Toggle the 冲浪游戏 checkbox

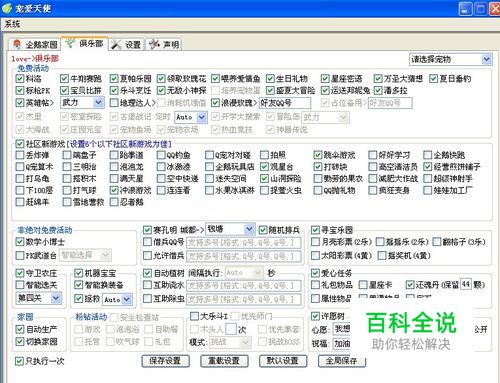click(x=114, y=190)
